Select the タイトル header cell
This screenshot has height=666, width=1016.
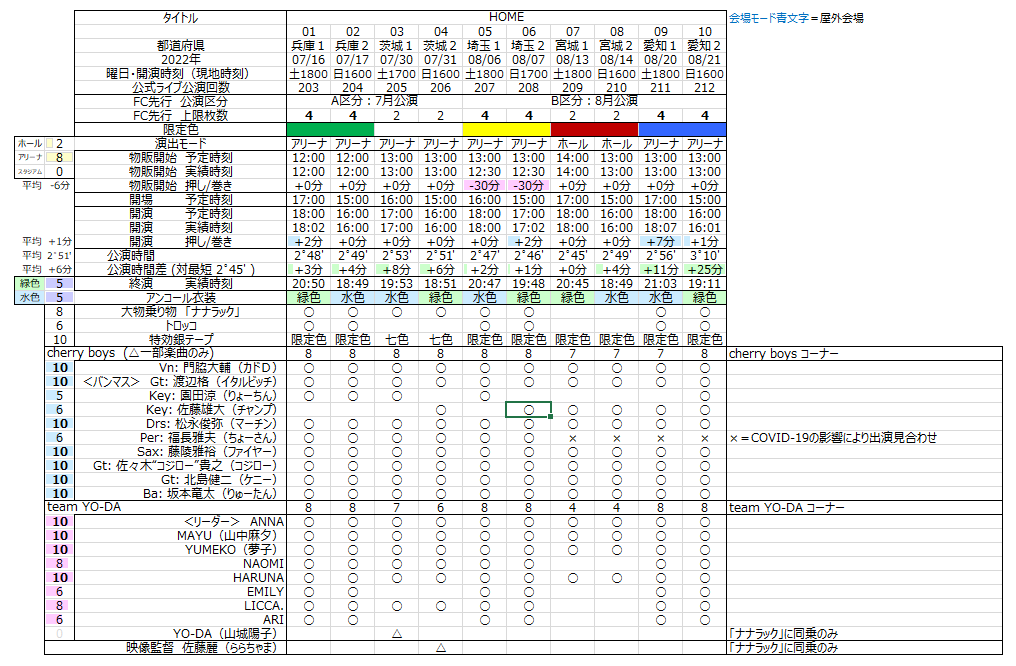click(180, 18)
